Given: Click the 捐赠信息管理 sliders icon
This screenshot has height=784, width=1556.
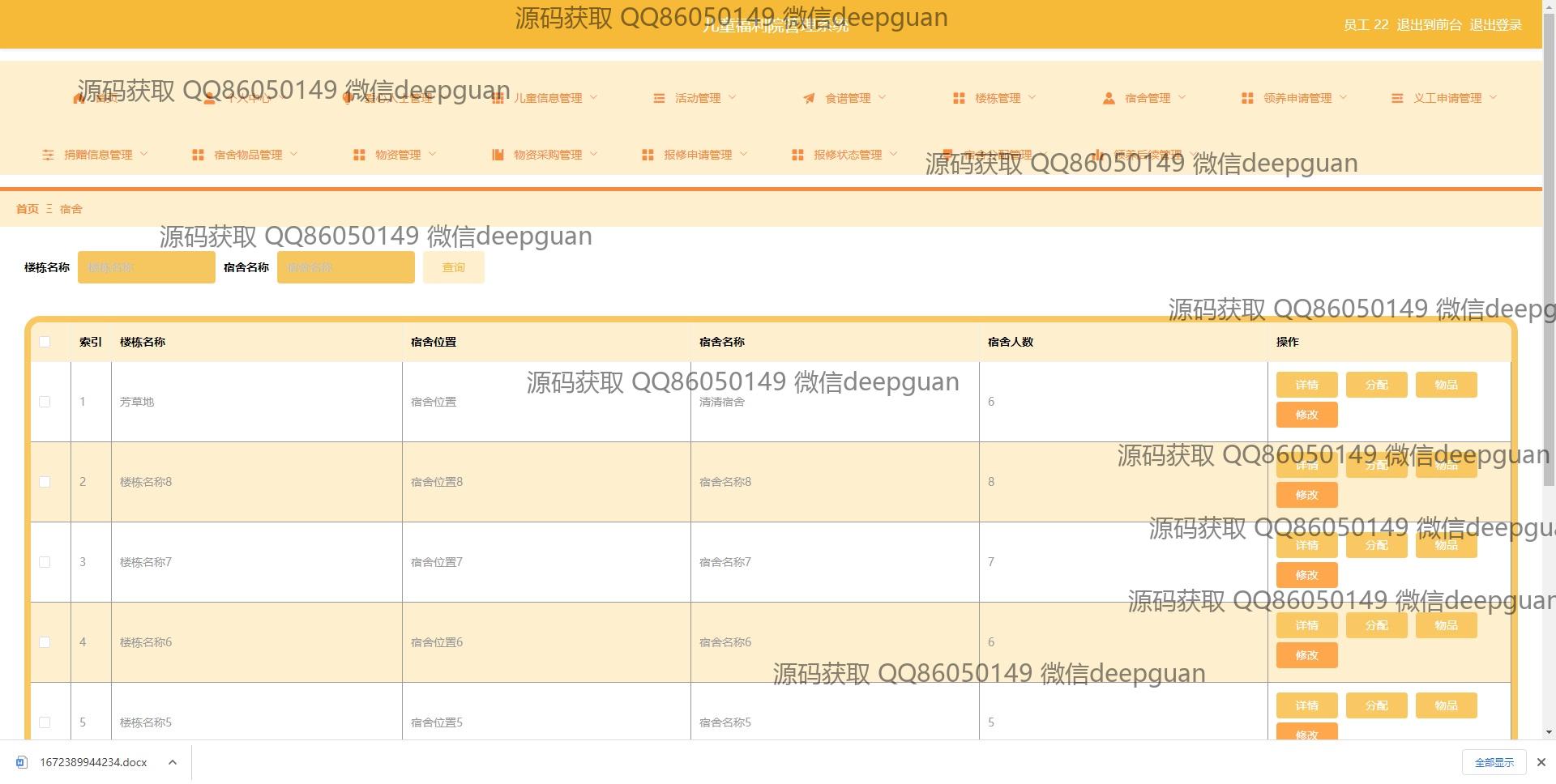Looking at the screenshot, I should 48,155.
